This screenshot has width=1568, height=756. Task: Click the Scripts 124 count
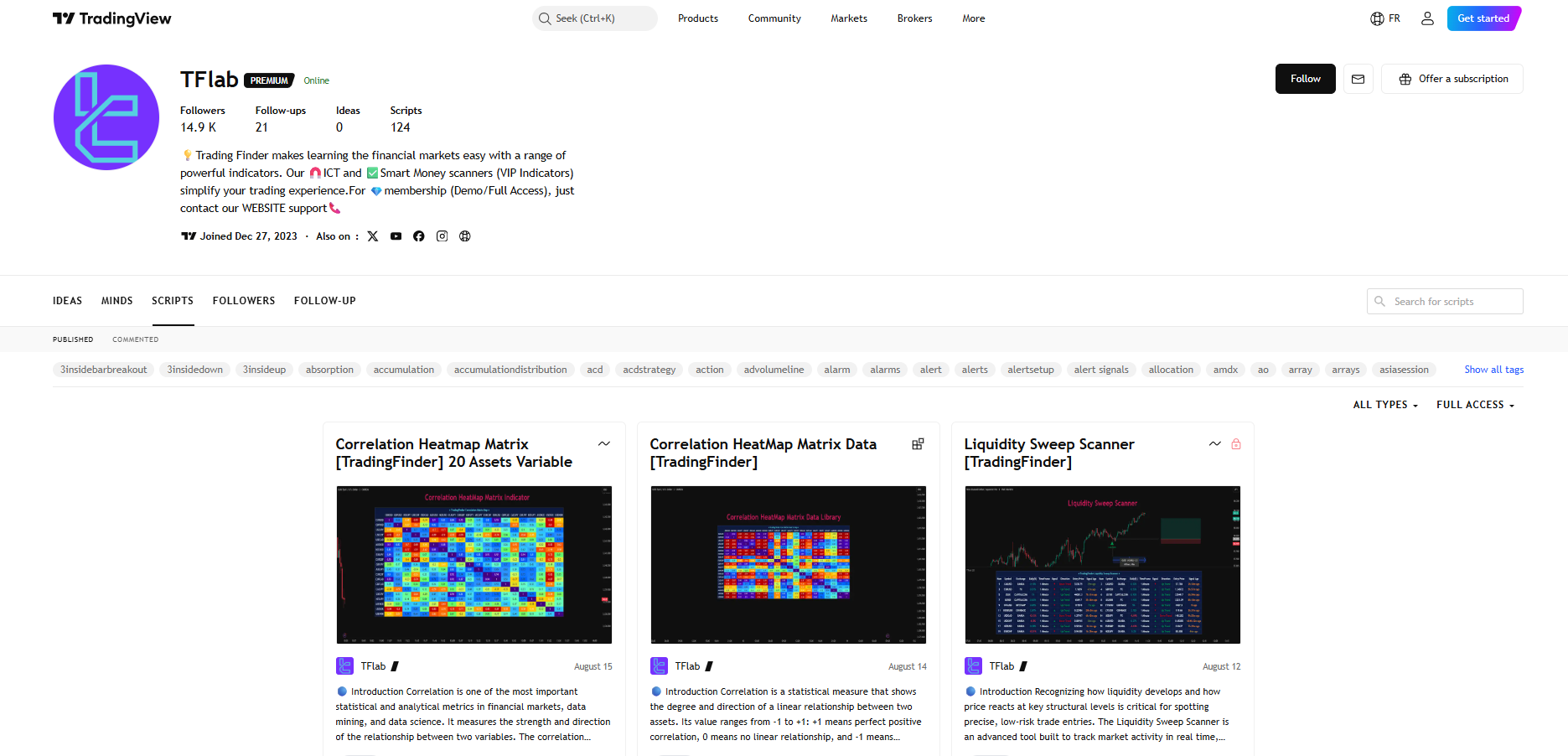coord(406,119)
